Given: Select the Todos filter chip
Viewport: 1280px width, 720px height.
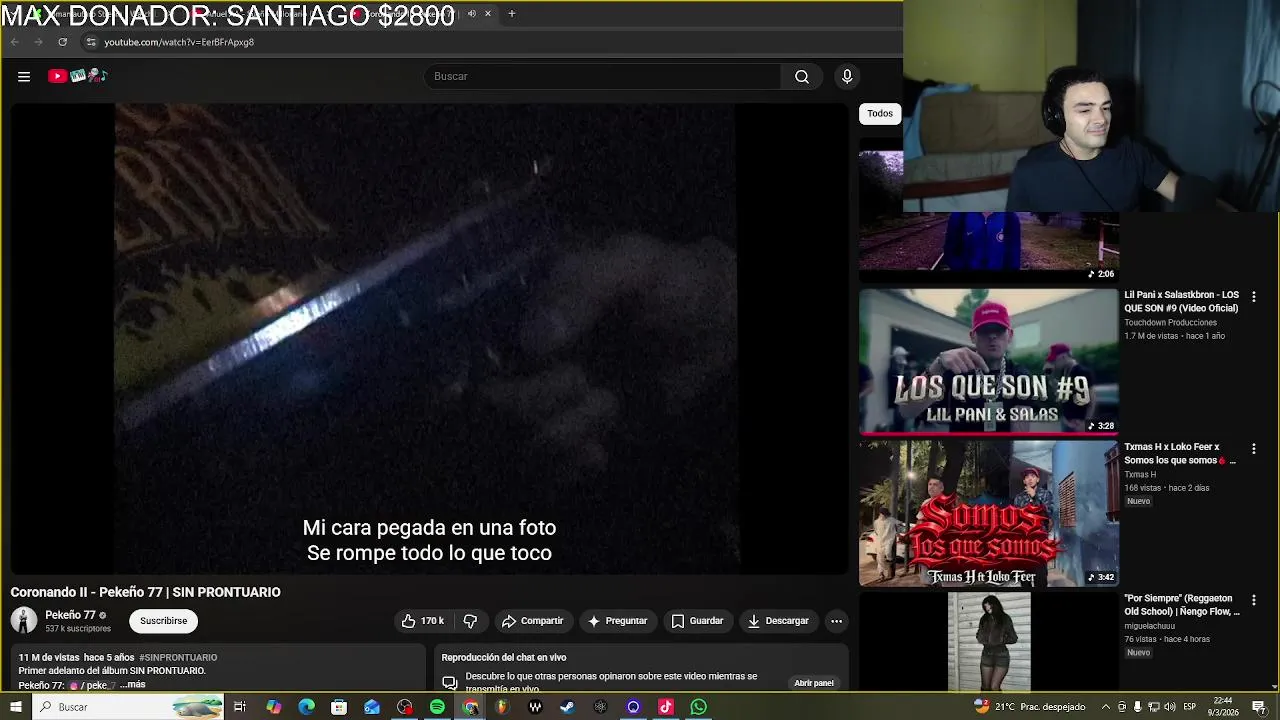Looking at the screenshot, I should (880, 113).
